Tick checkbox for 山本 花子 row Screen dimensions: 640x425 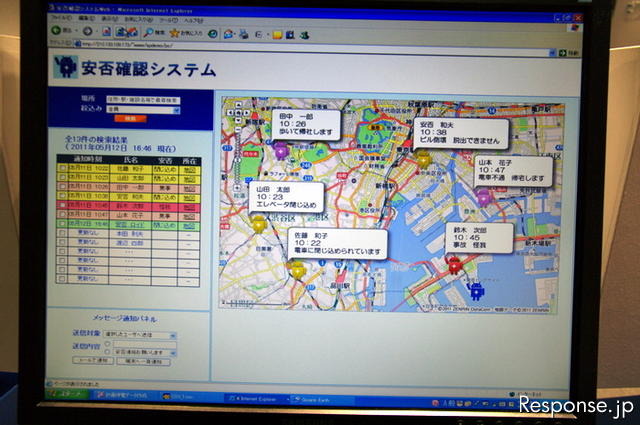pos(62,215)
